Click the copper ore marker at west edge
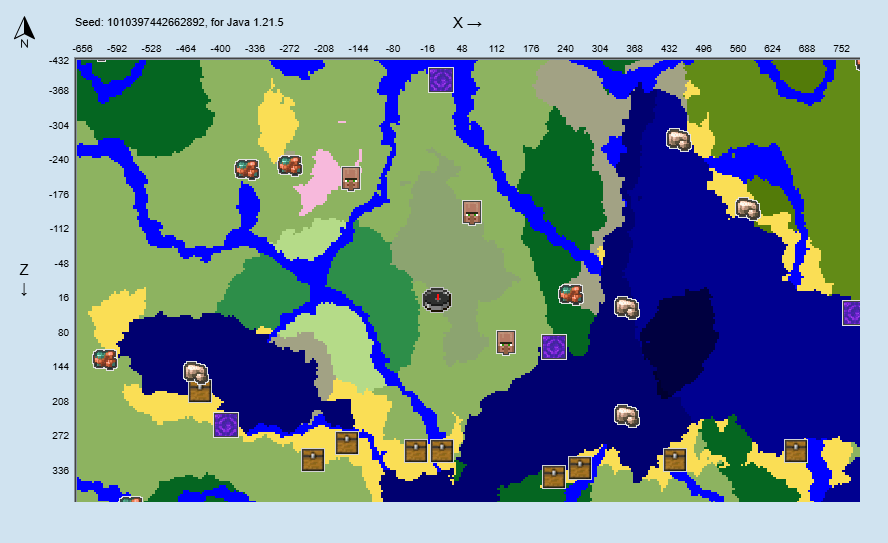 [105, 359]
